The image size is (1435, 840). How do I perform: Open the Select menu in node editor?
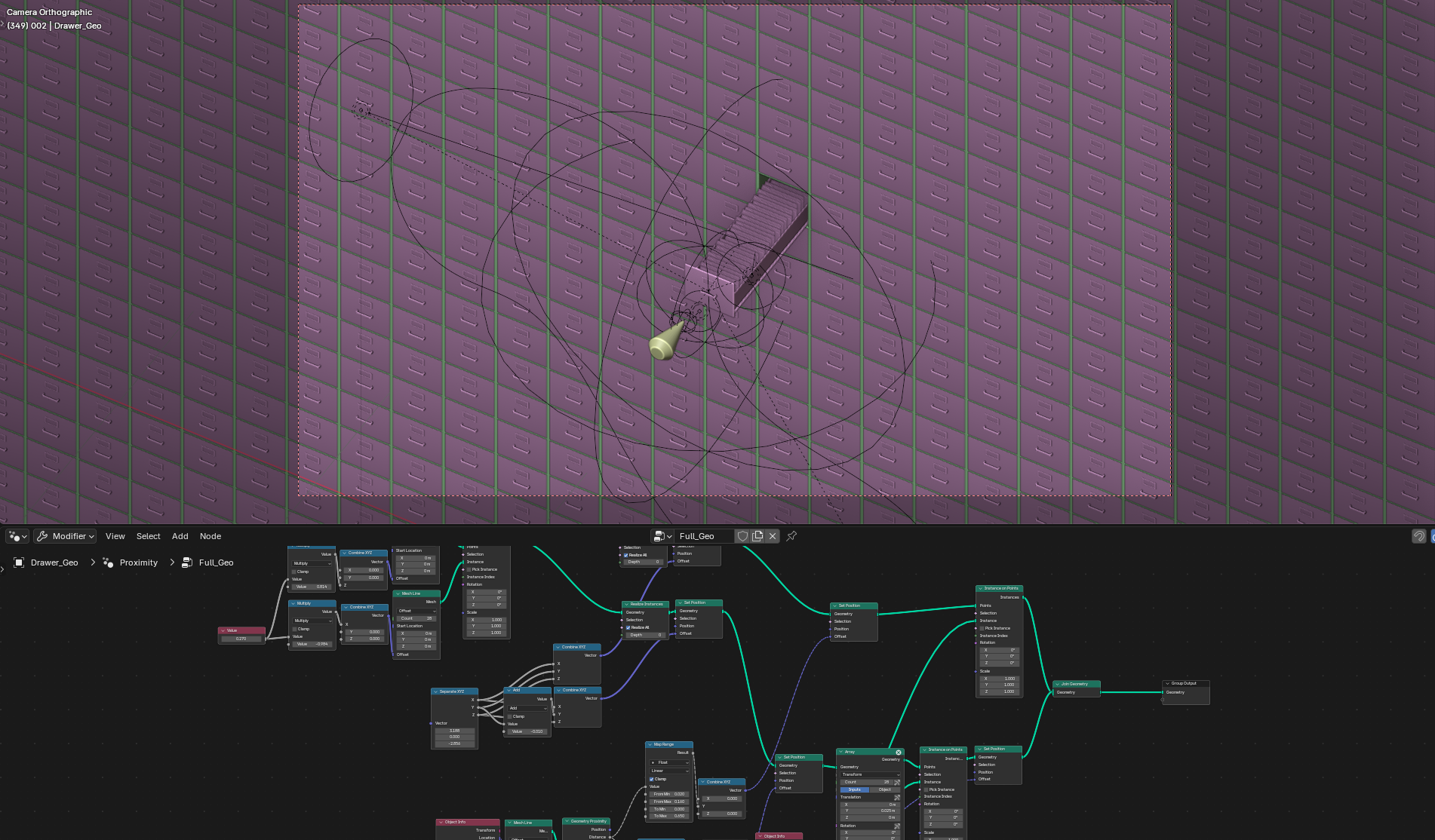click(x=149, y=536)
